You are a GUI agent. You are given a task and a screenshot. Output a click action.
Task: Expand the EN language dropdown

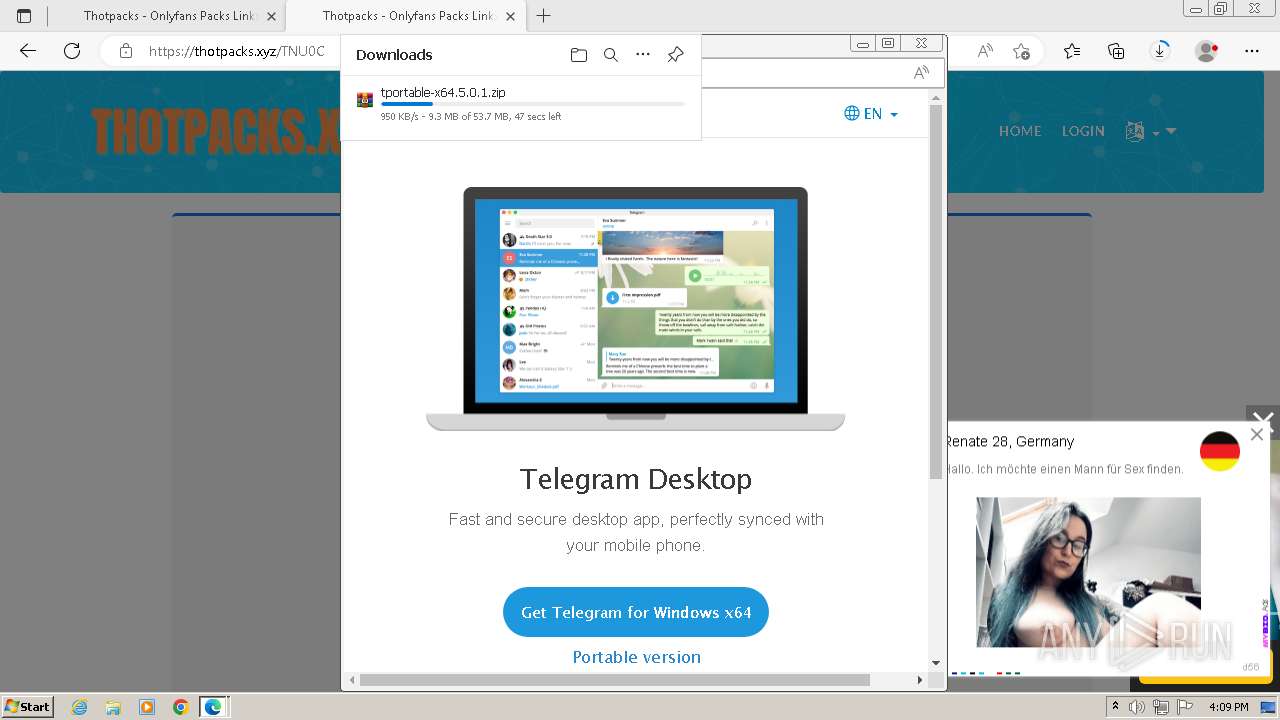point(871,114)
